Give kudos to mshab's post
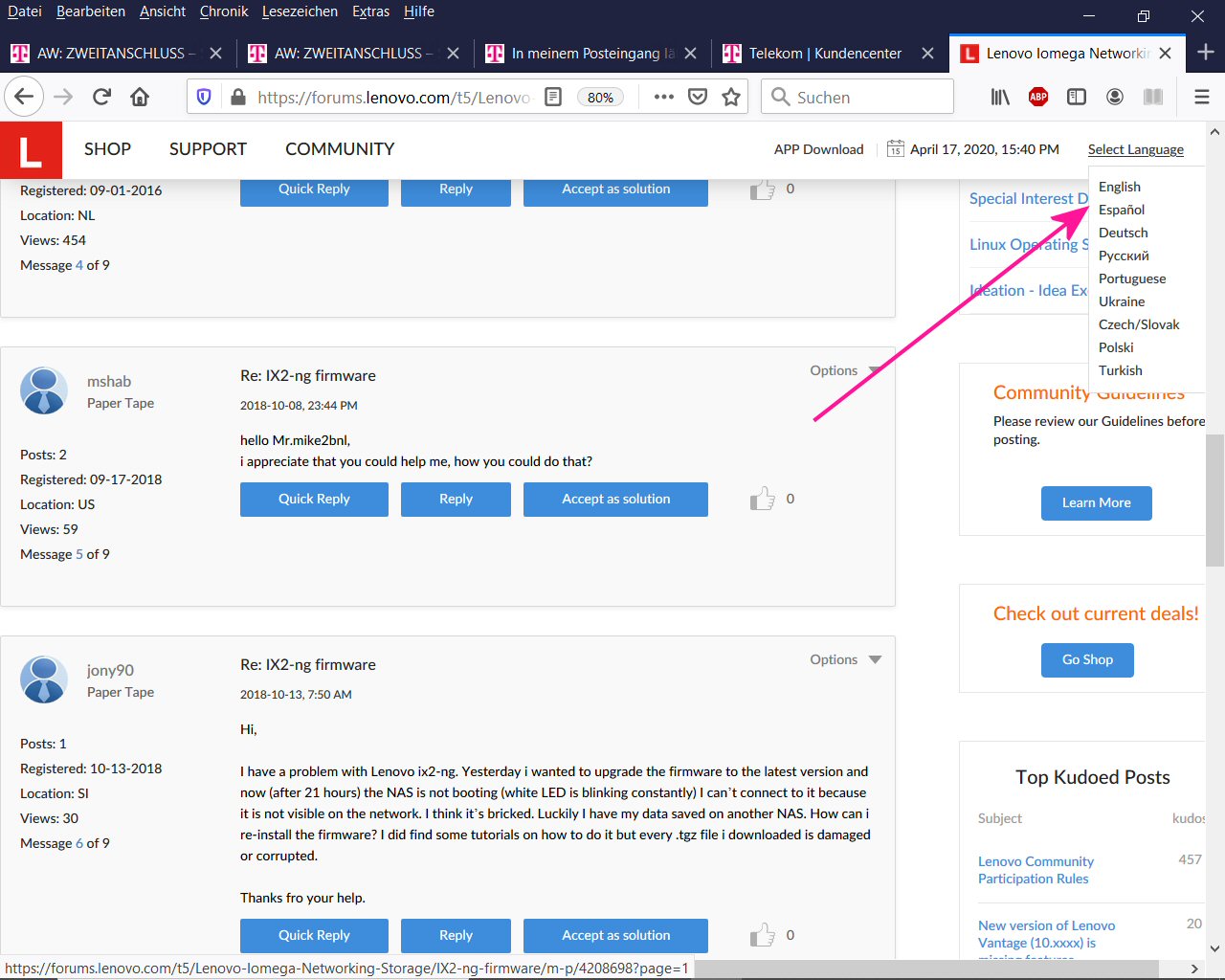 click(x=763, y=499)
